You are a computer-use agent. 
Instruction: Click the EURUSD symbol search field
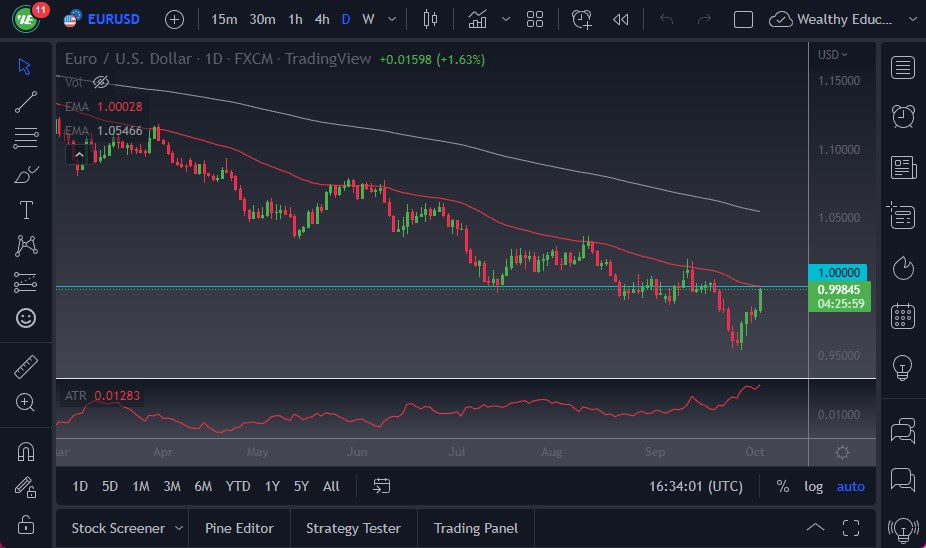click(113, 19)
